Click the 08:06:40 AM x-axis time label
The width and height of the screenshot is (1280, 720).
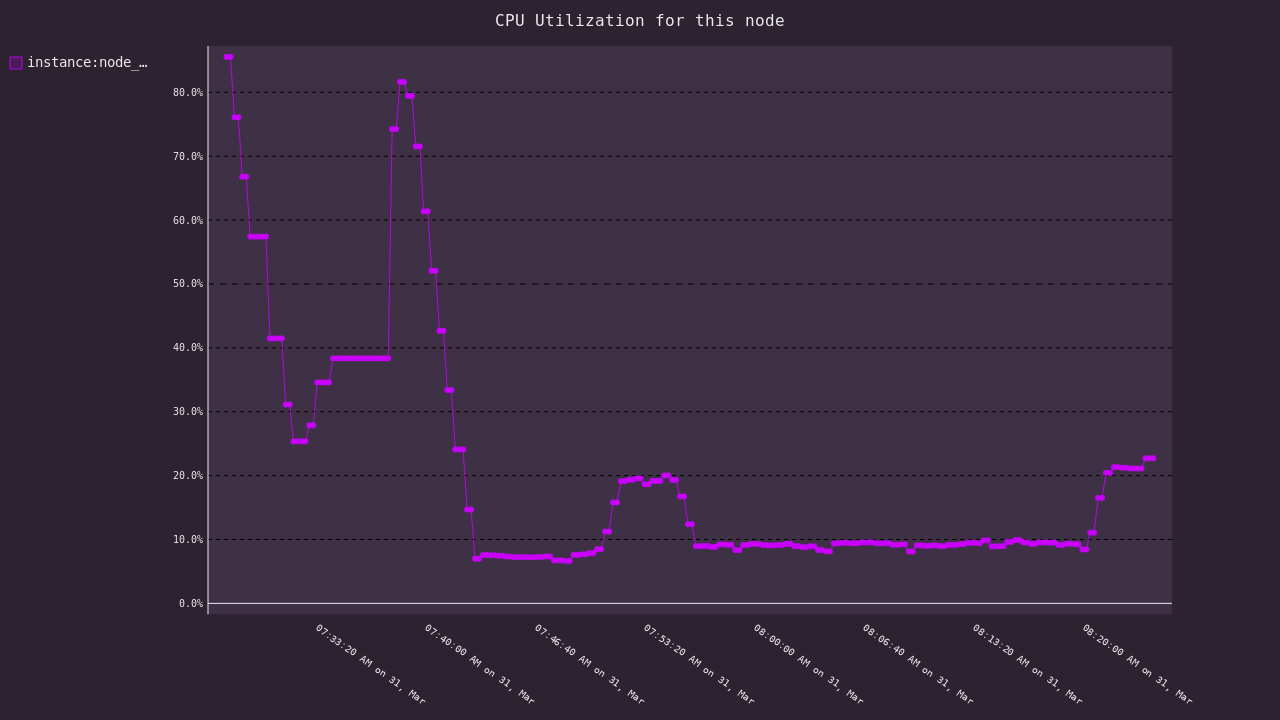point(918,664)
